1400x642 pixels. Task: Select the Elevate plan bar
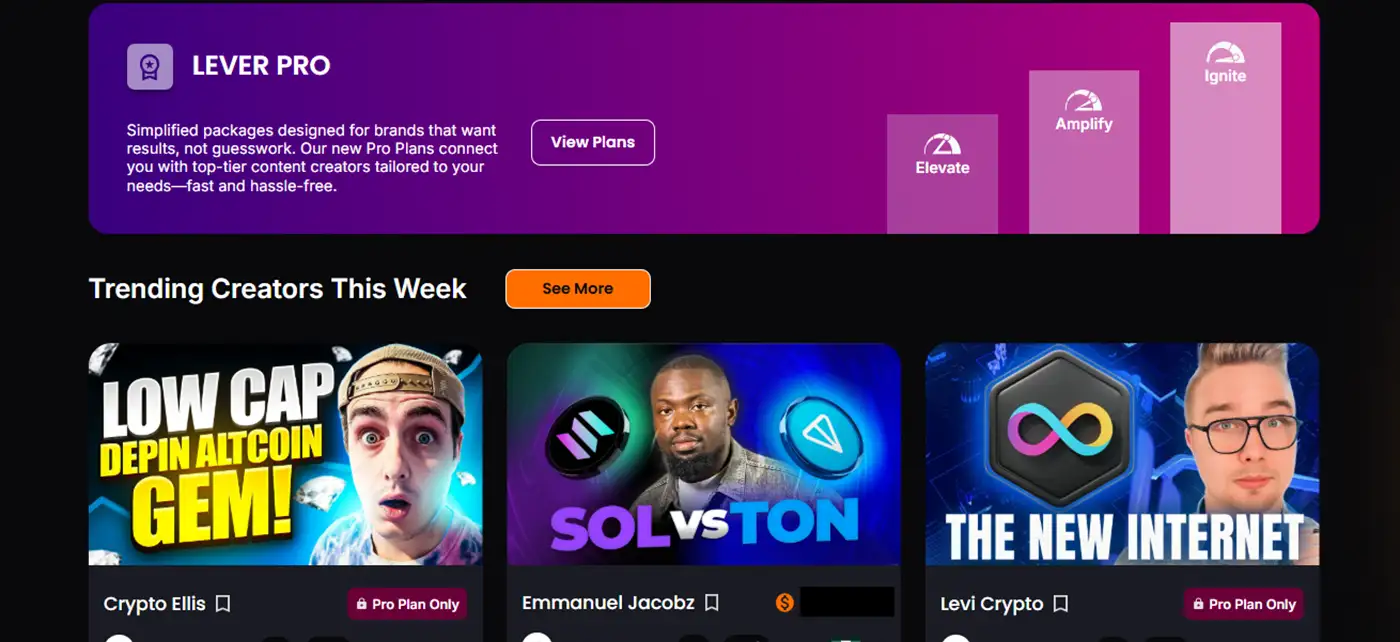pyautogui.click(x=942, y=174)
